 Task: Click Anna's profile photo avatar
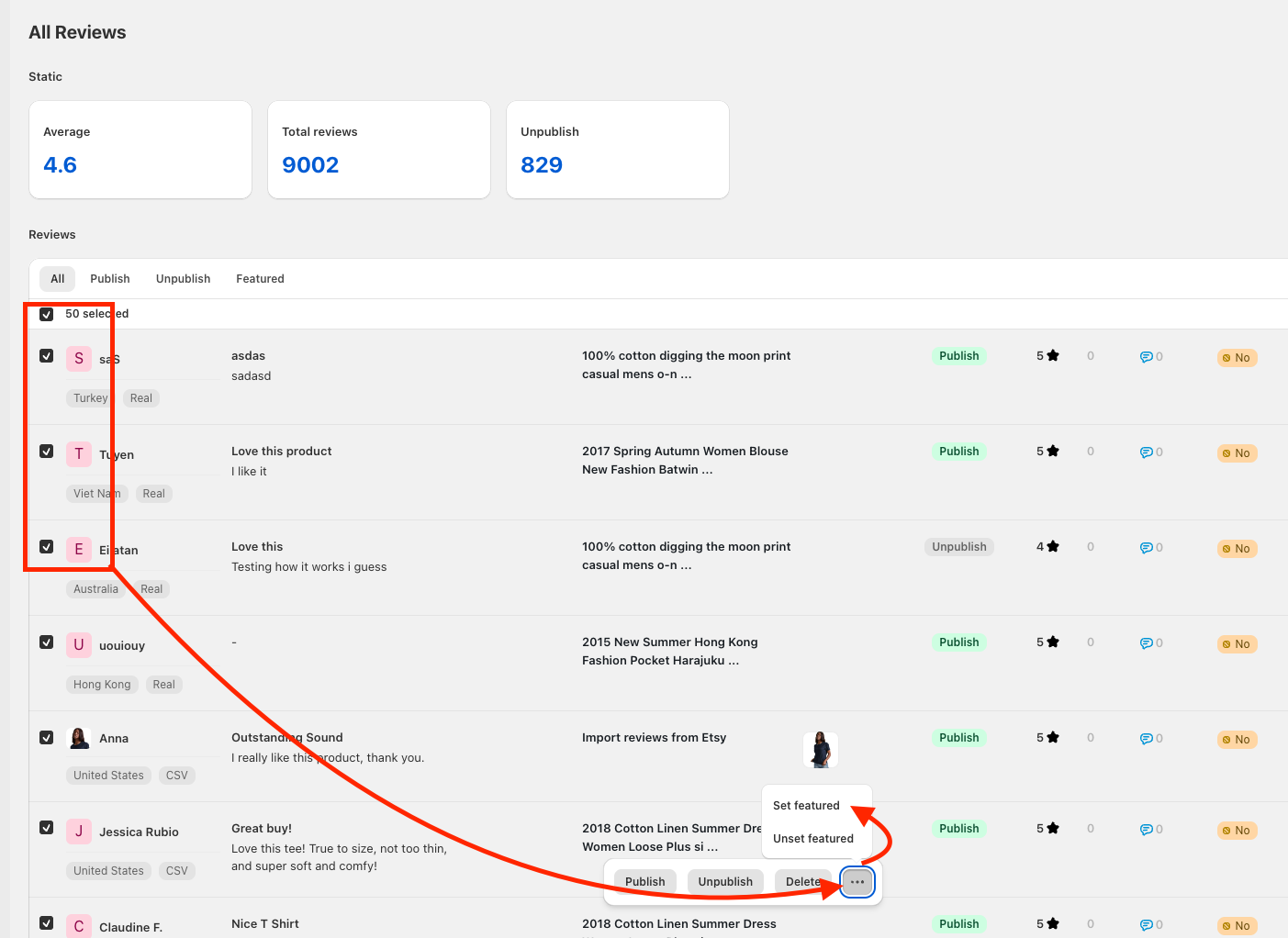[79, 738]
